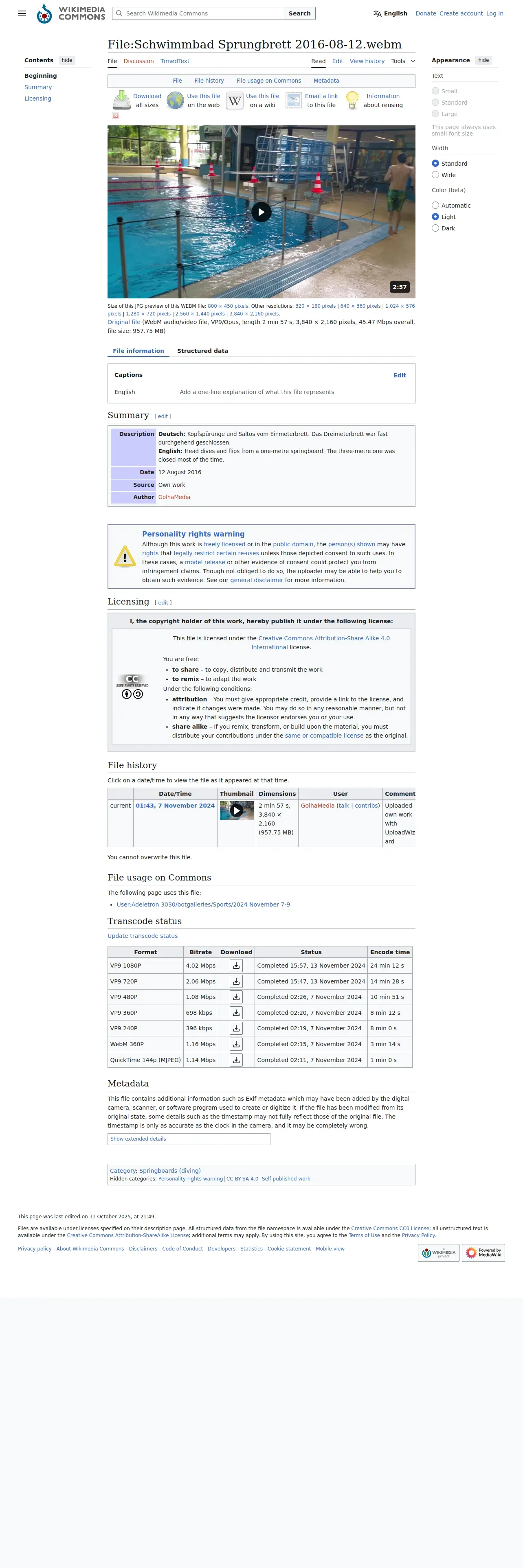Edit the Captions section
The image size is (523, 1568).
point(400,375)
